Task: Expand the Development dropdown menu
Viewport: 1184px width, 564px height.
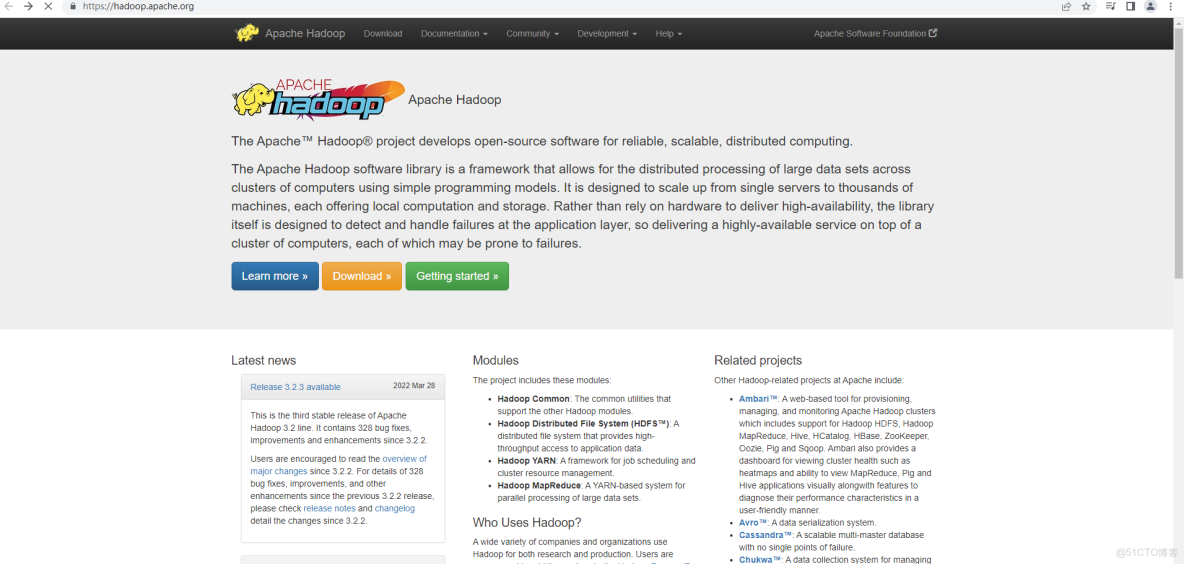Action: (x=607, y=33)
